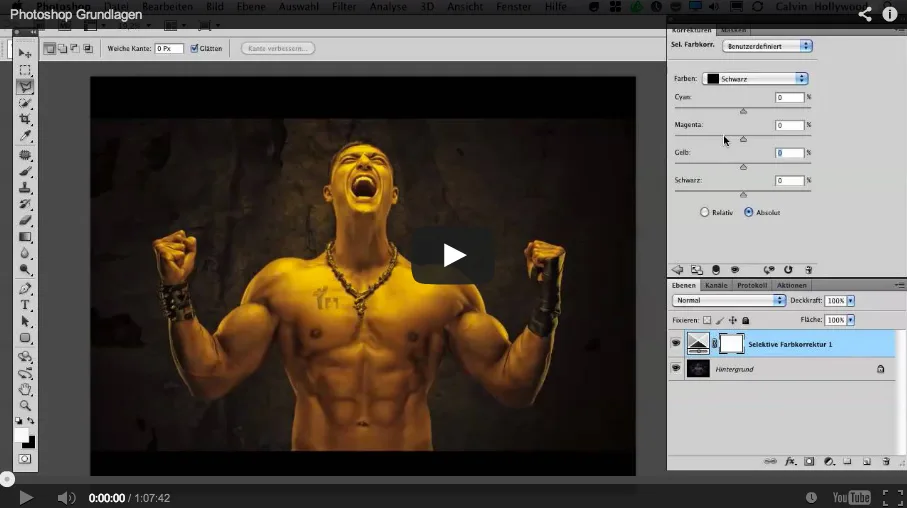Screen dimensions: 907x508
Task: Open the Normal blend mode dropdown
Action: pyautogui.click(x=728, y=300)
